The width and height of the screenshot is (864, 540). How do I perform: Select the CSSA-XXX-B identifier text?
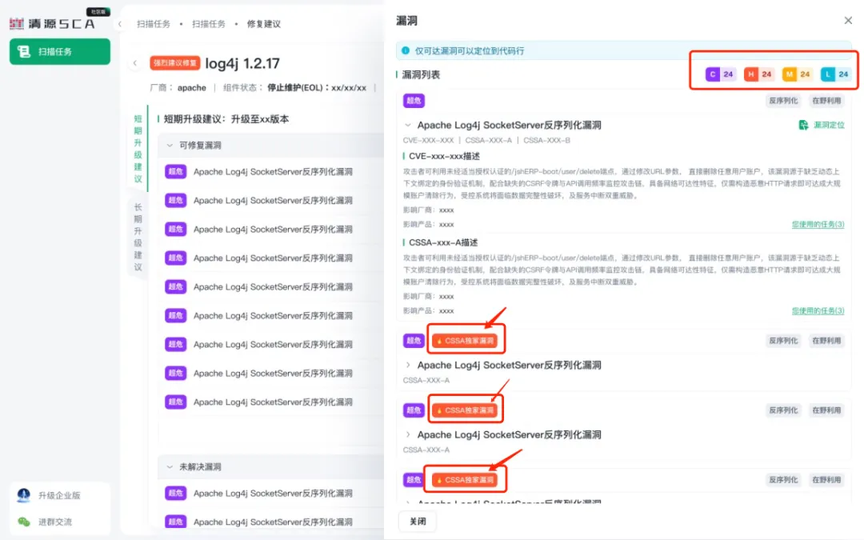point(547,141)
